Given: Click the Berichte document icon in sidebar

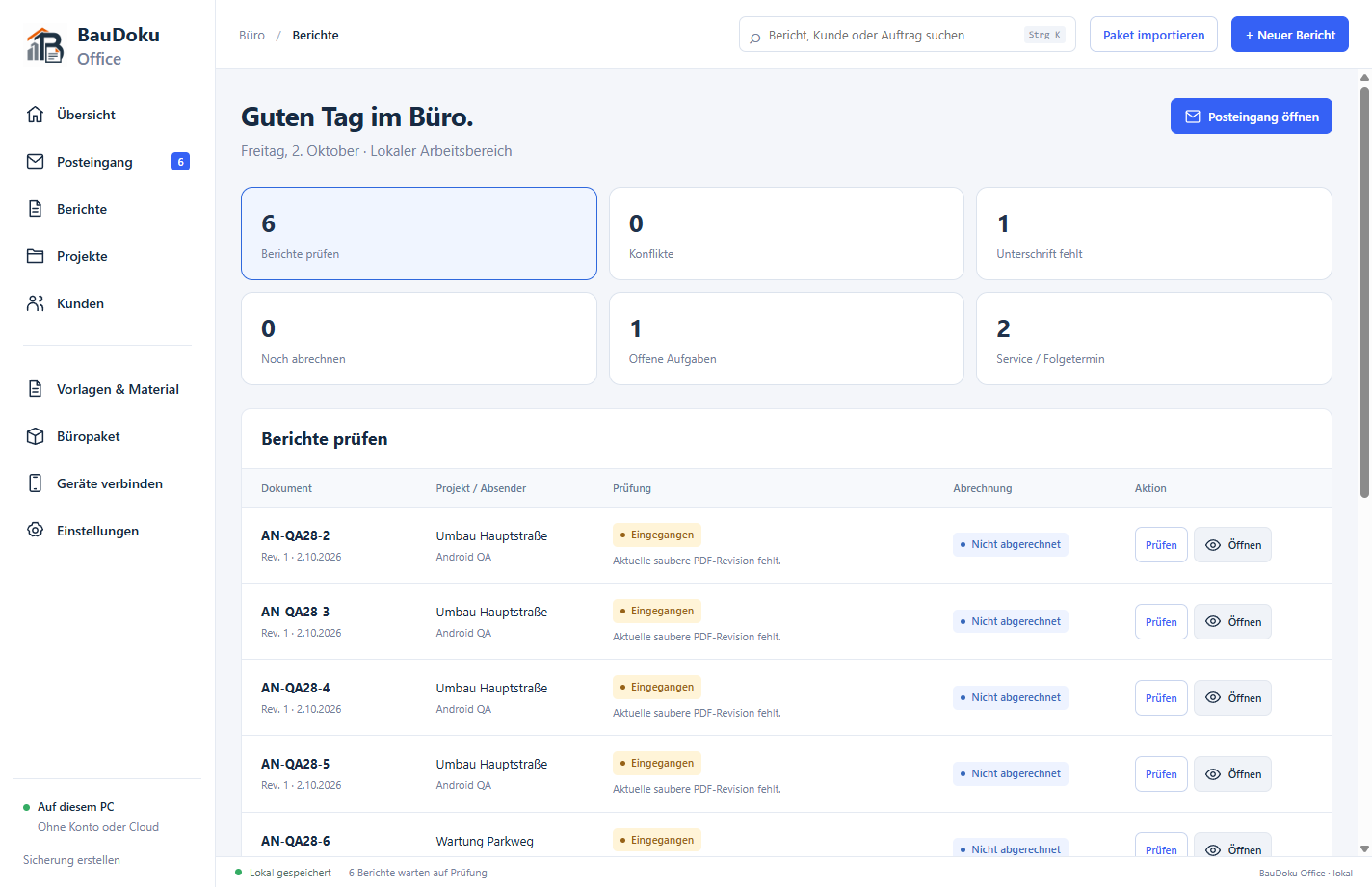Looking at the screenshot, I should point(36,209).
